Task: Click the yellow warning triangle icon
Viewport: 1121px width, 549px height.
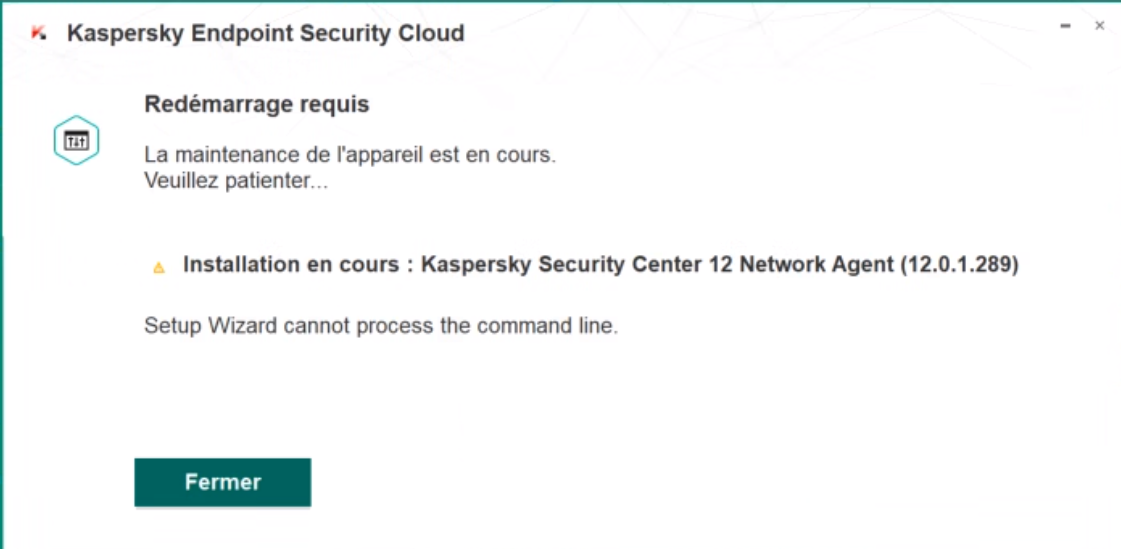Action: 158,268
